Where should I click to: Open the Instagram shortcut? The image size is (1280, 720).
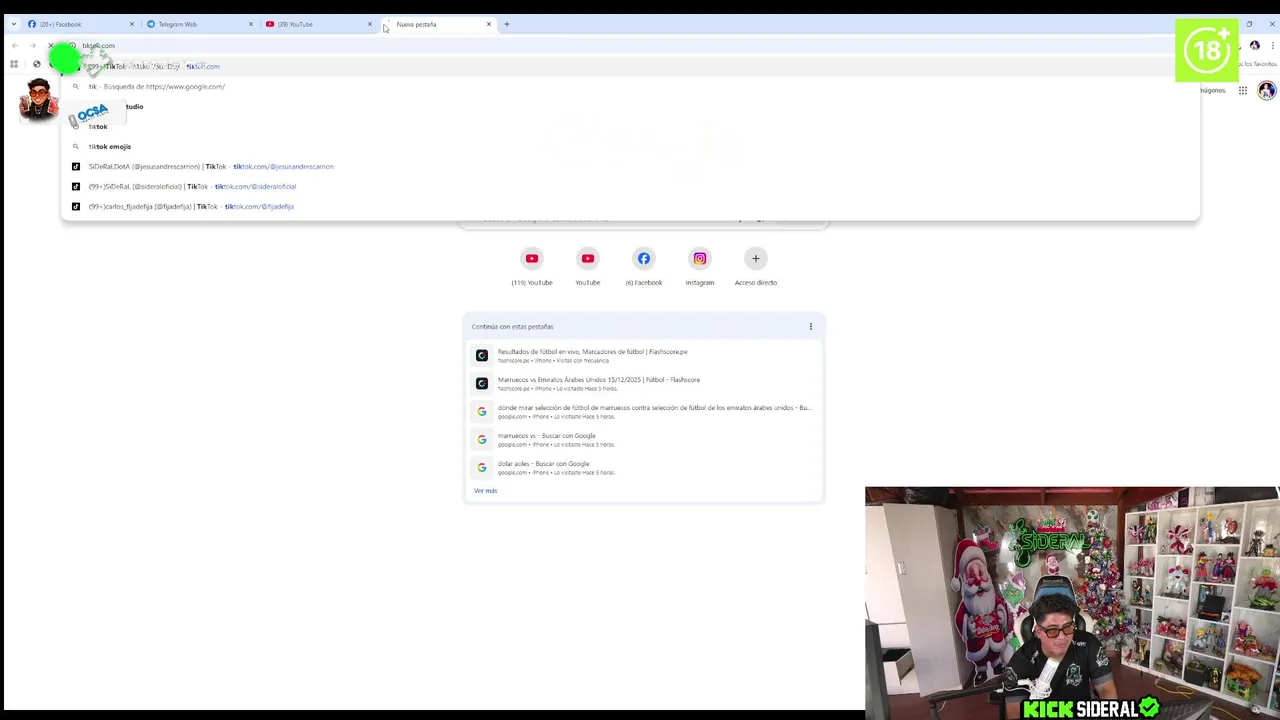pyautogui.click(x=700, y=267)
